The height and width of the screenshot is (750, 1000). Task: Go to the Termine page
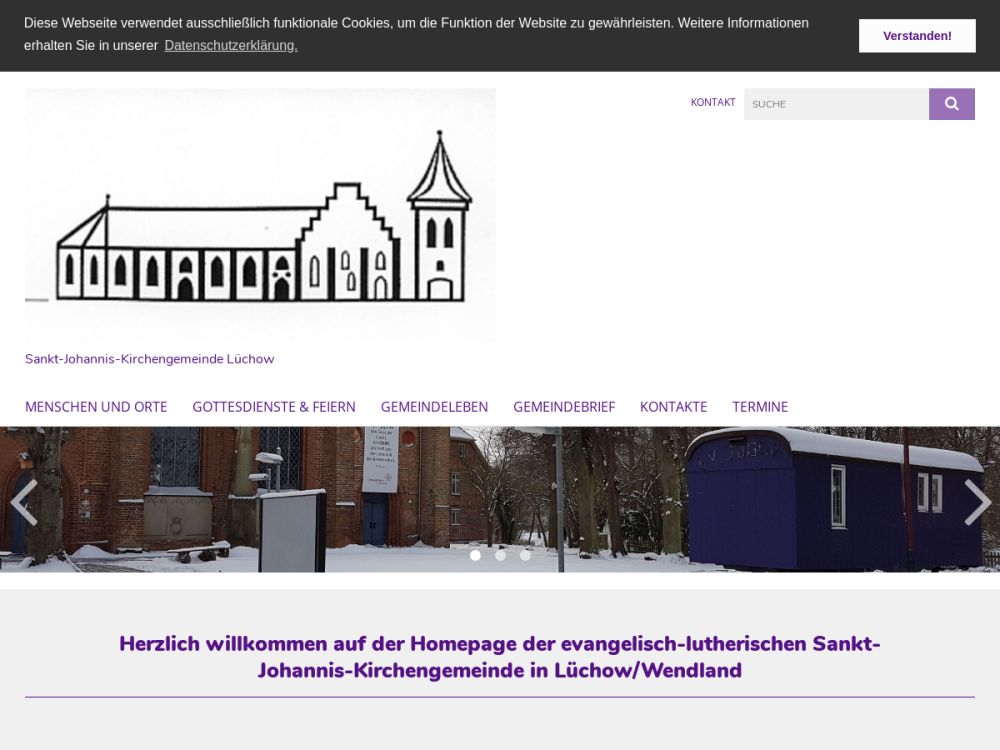[760, 407]
